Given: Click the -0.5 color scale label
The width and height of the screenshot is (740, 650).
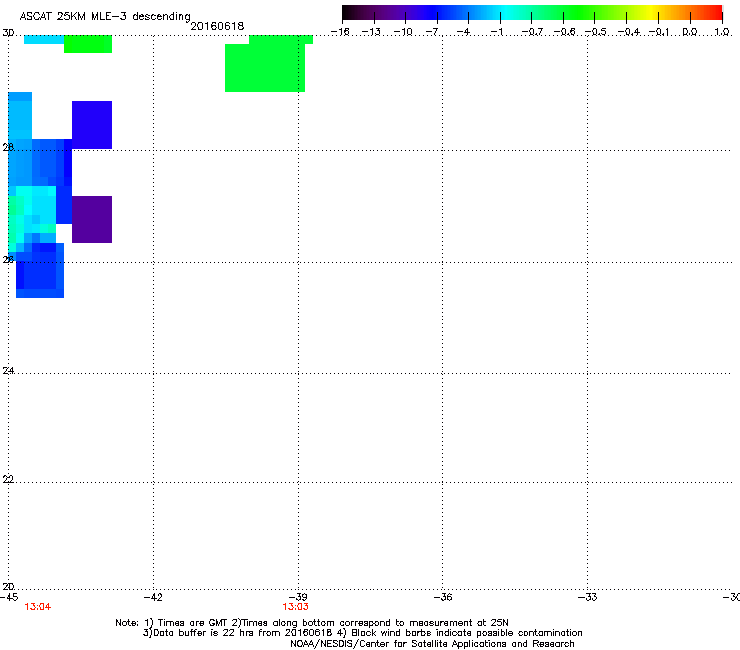Looking at the screenshot, I should [x=596, y=32].
